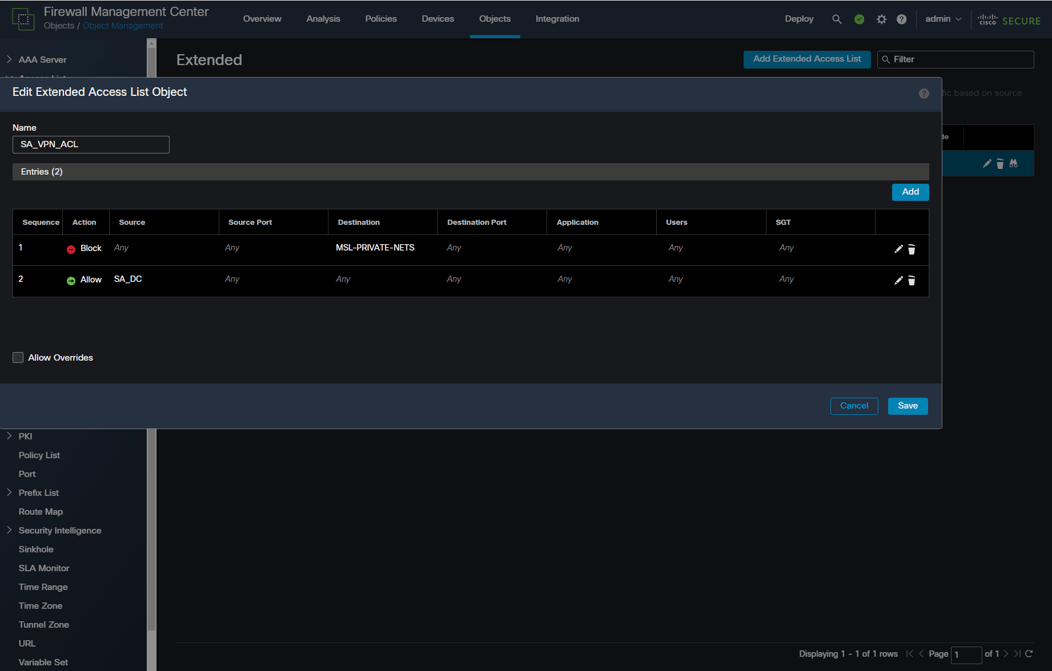Edit the Allow SA_DC entry pencil icon
Screen dimensions: 1052x671
click(x=898, y=280)
